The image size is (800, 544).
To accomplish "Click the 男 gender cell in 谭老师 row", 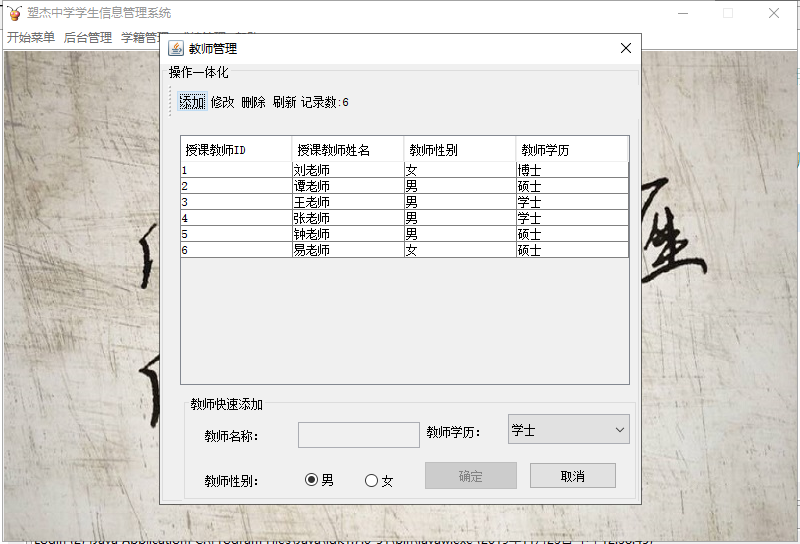I will click(460, 186).
